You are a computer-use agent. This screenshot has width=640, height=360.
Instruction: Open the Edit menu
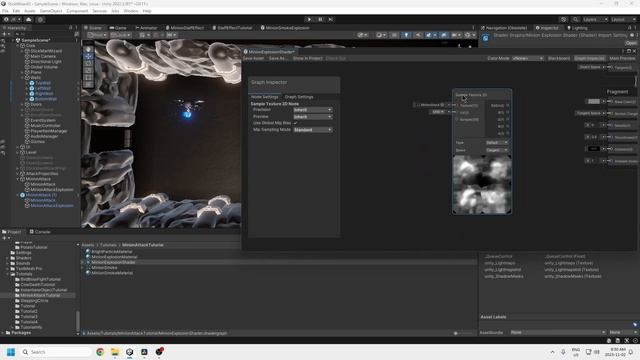[x=16, y=11]
